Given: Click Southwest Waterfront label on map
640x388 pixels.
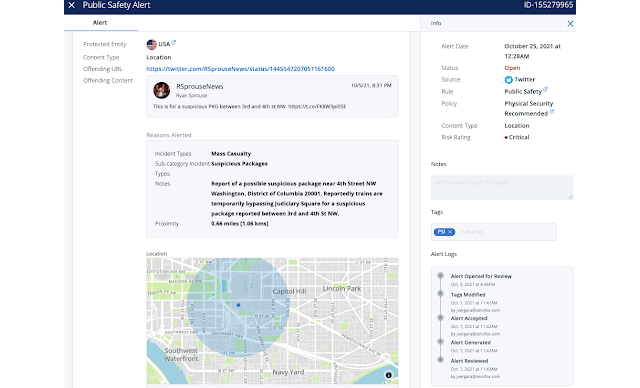Looking at the screenshot, I should [x=181, y=355].
